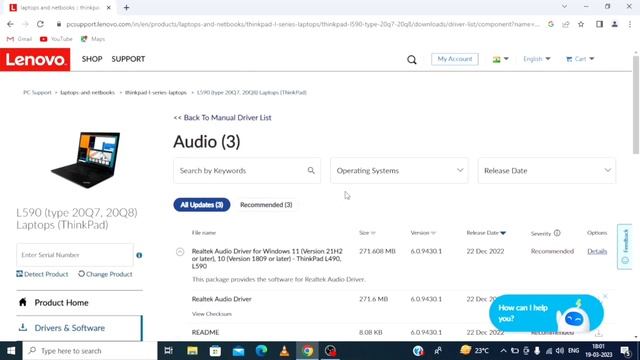Image resolution: width=640 pixels, height=360 pixels.
Task: Click the browser address bar URL
Action: click(302, 24)
